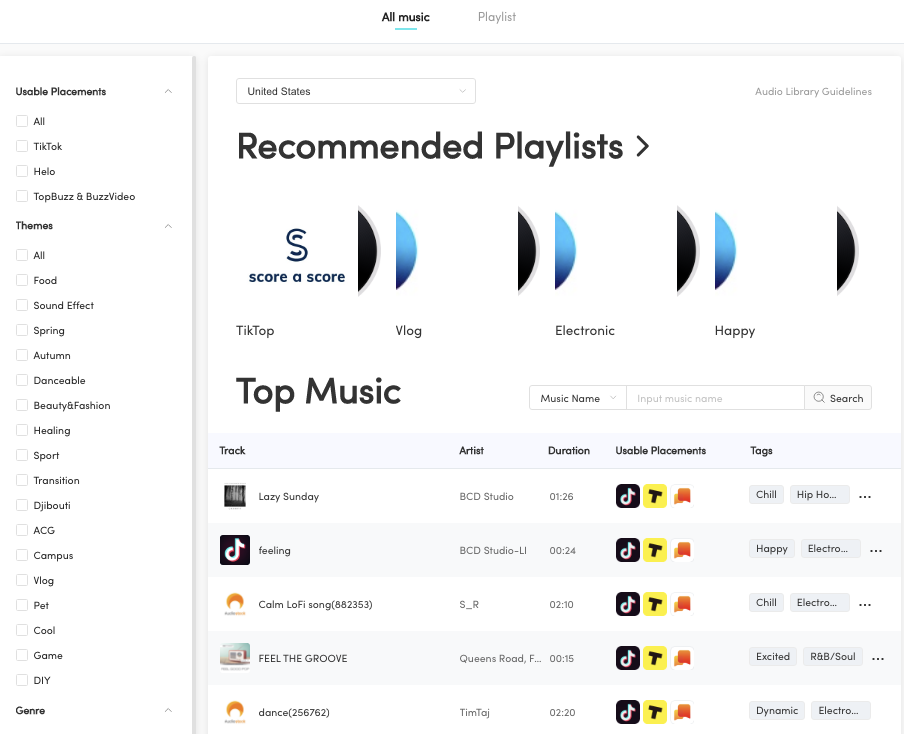Click the Search button

click(x=838, y=398)
